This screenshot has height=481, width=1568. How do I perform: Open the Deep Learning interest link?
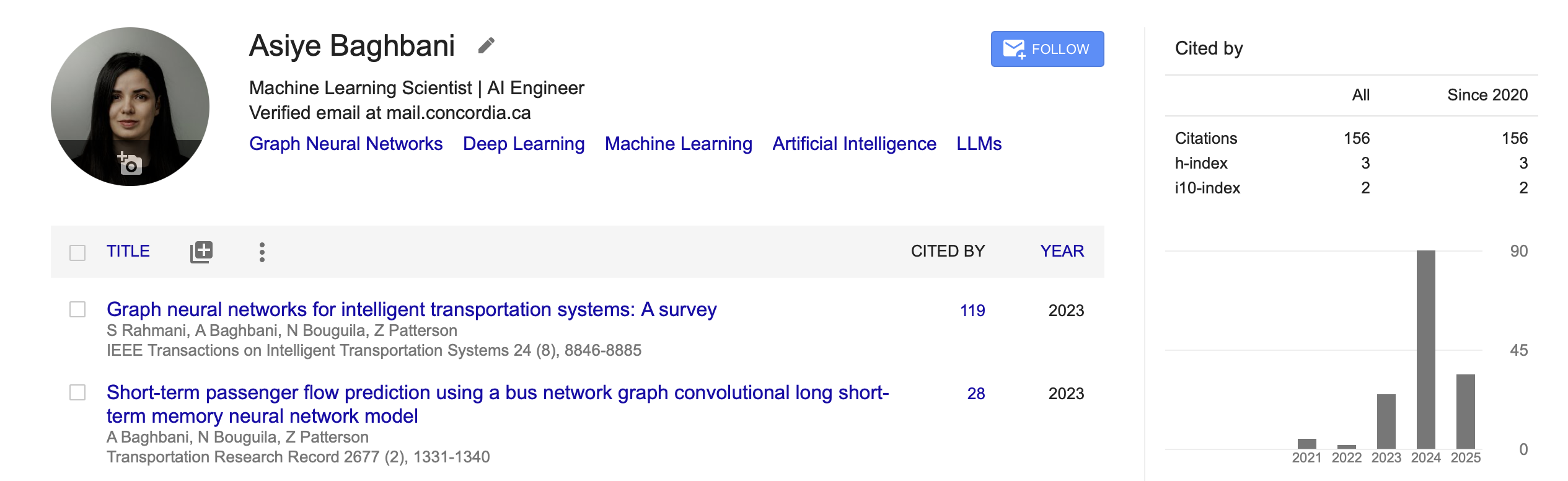[x=524, y=144]
